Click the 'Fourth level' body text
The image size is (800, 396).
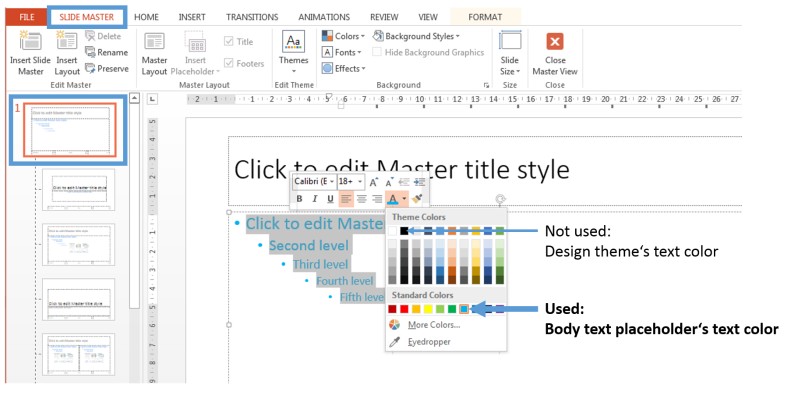tap(345, 281)
